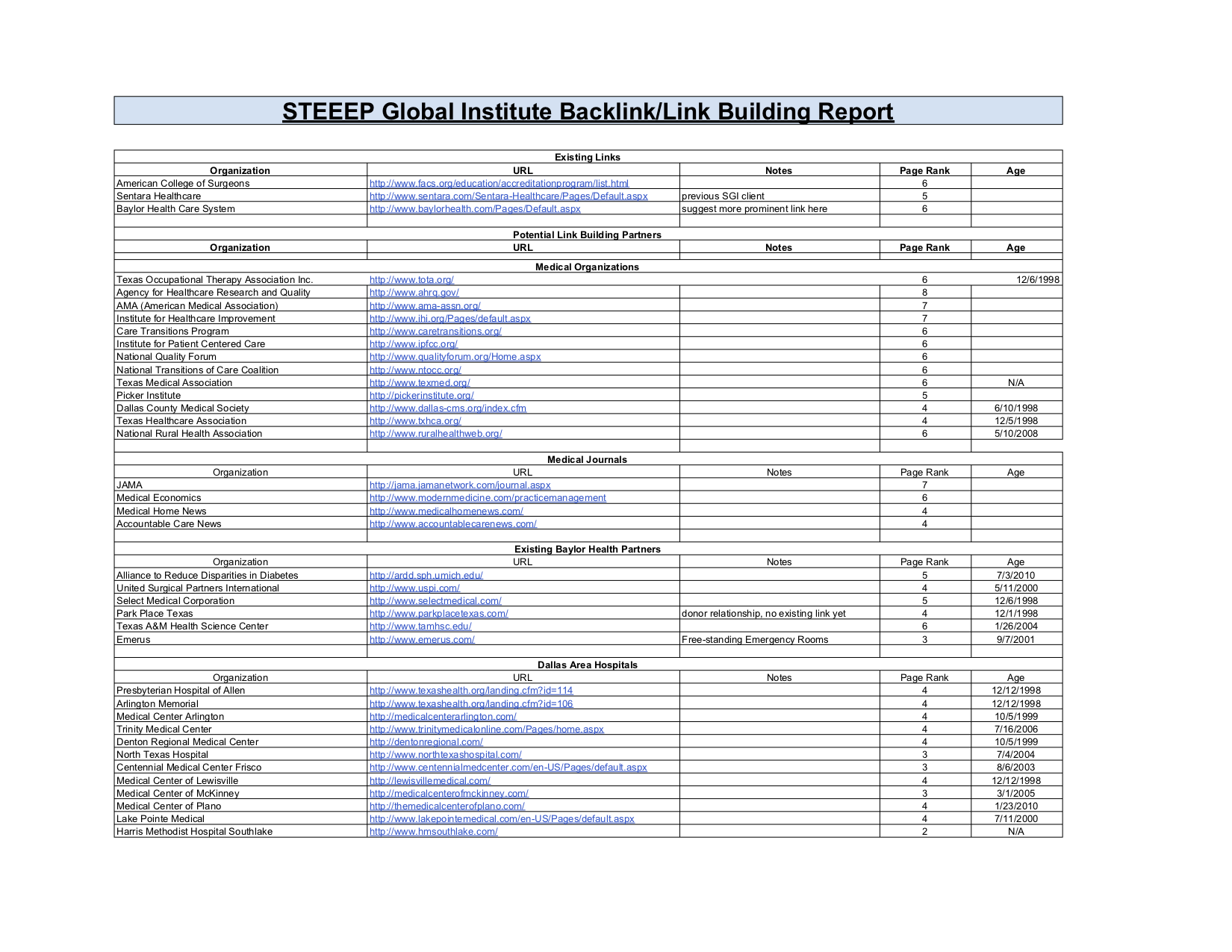The width and height of the screenshot is (1232, 952).
Task: Visit the www.txhca.org link
Action: click(x=415, y=420)
